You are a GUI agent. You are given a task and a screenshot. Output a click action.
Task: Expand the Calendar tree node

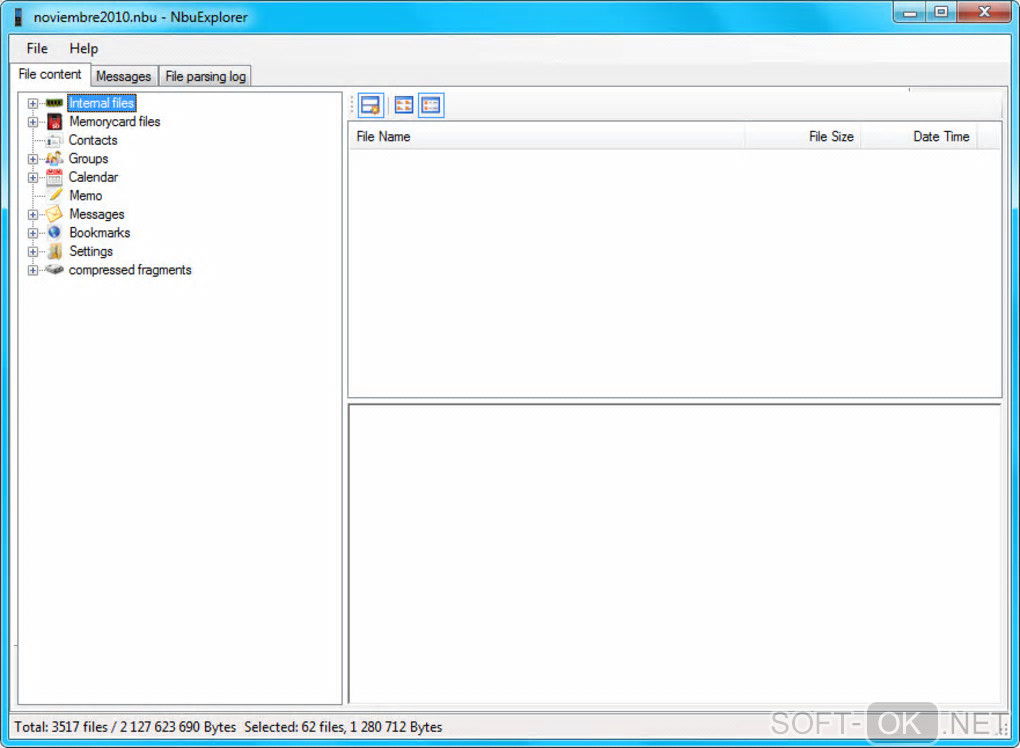coord(33,178)
